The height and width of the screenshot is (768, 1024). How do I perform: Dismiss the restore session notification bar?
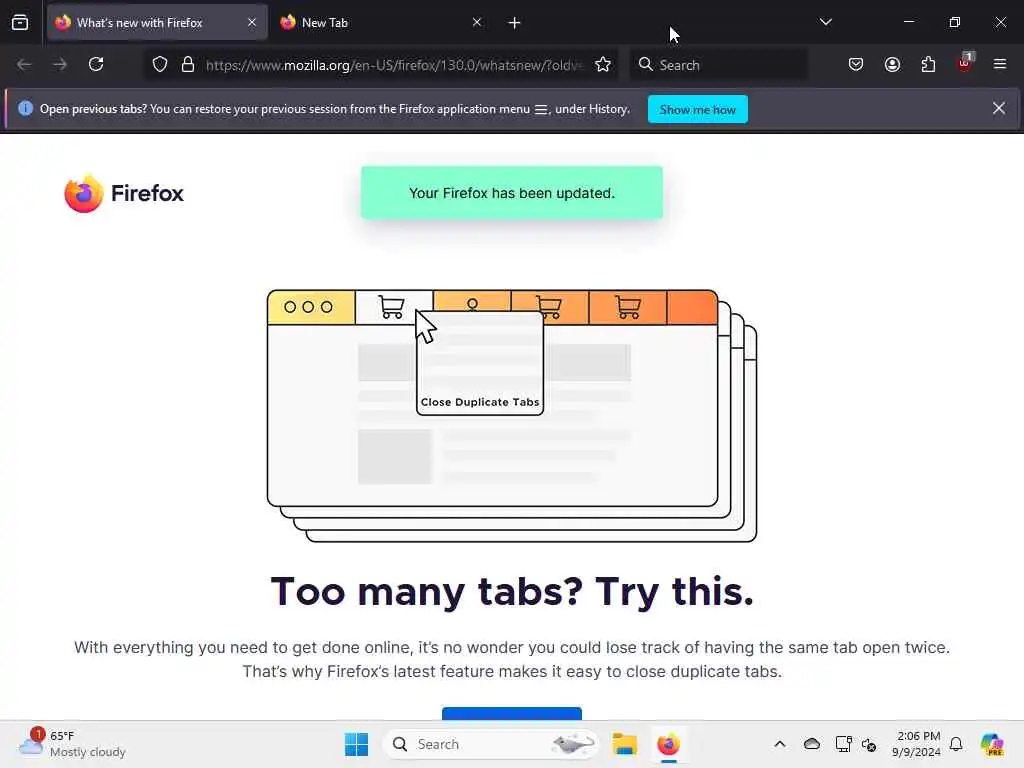coord(999,108)
